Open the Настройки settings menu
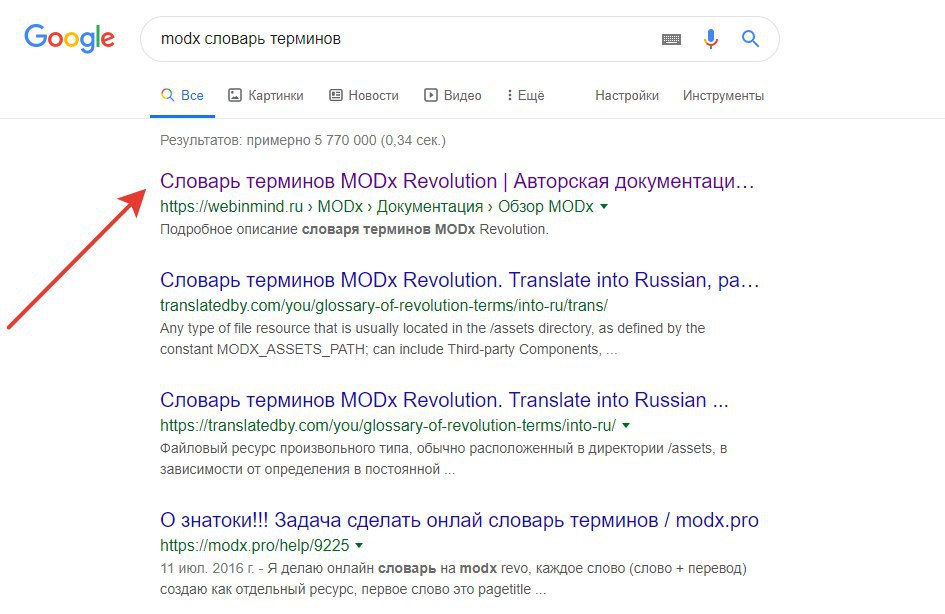The height and width of the screenshot is (614, 945). 627,96
